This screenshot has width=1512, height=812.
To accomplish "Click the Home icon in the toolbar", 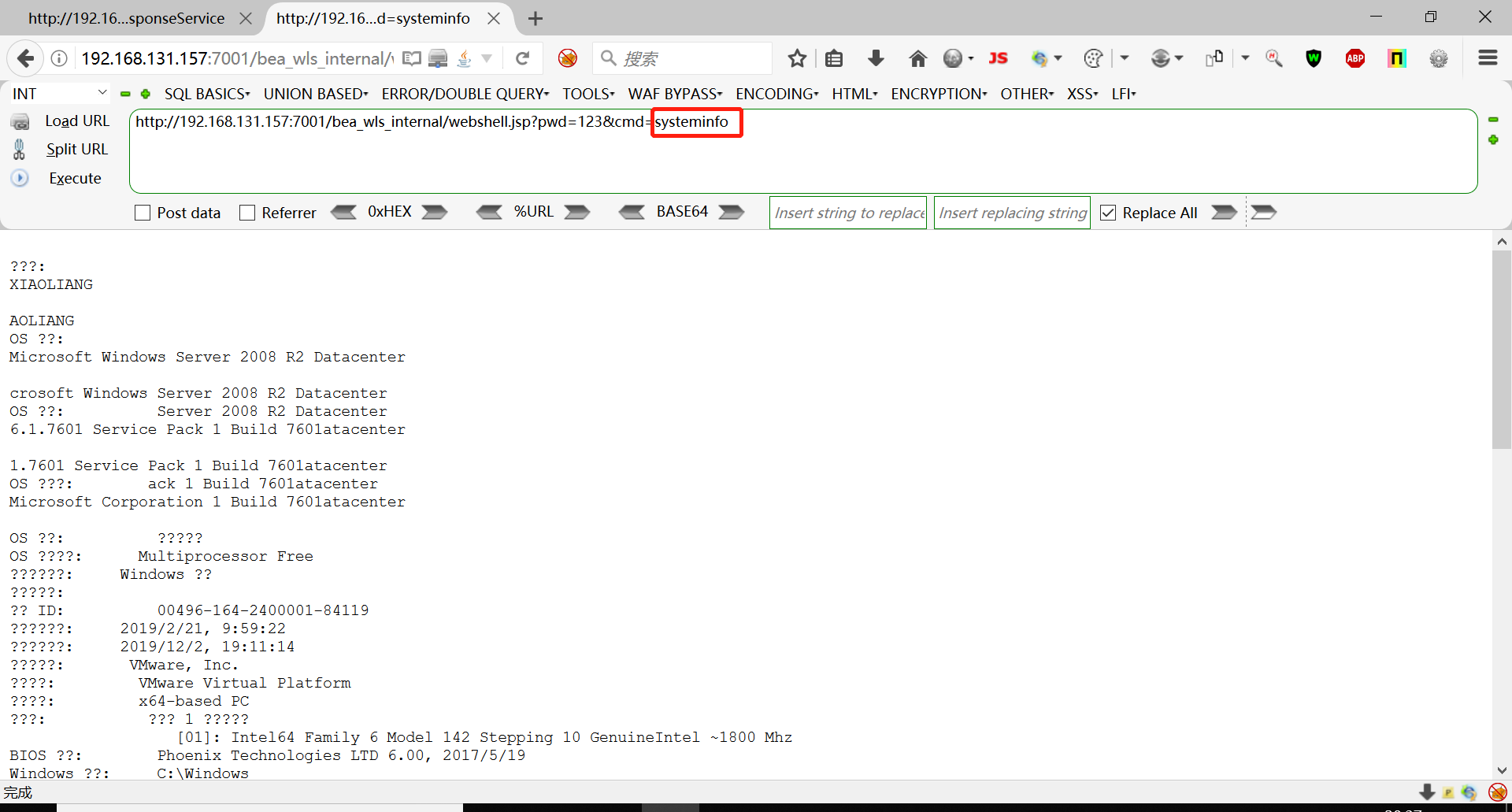I will coord(917,58).
